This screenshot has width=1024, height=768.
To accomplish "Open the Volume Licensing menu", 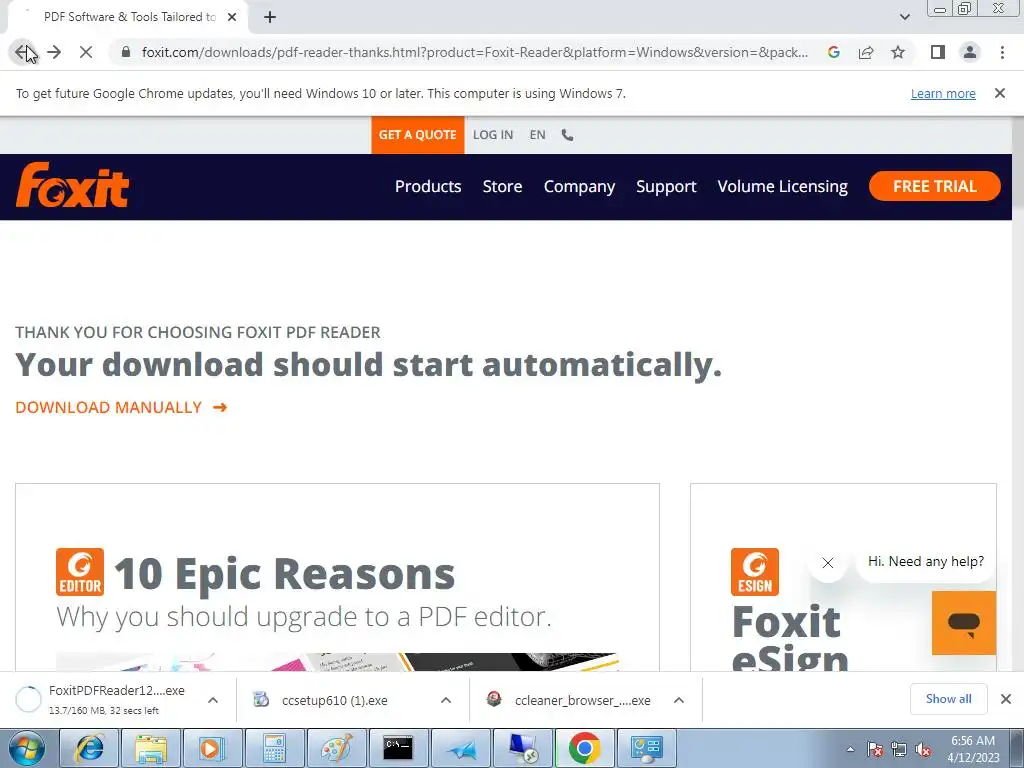I will (x=782, y=187).
